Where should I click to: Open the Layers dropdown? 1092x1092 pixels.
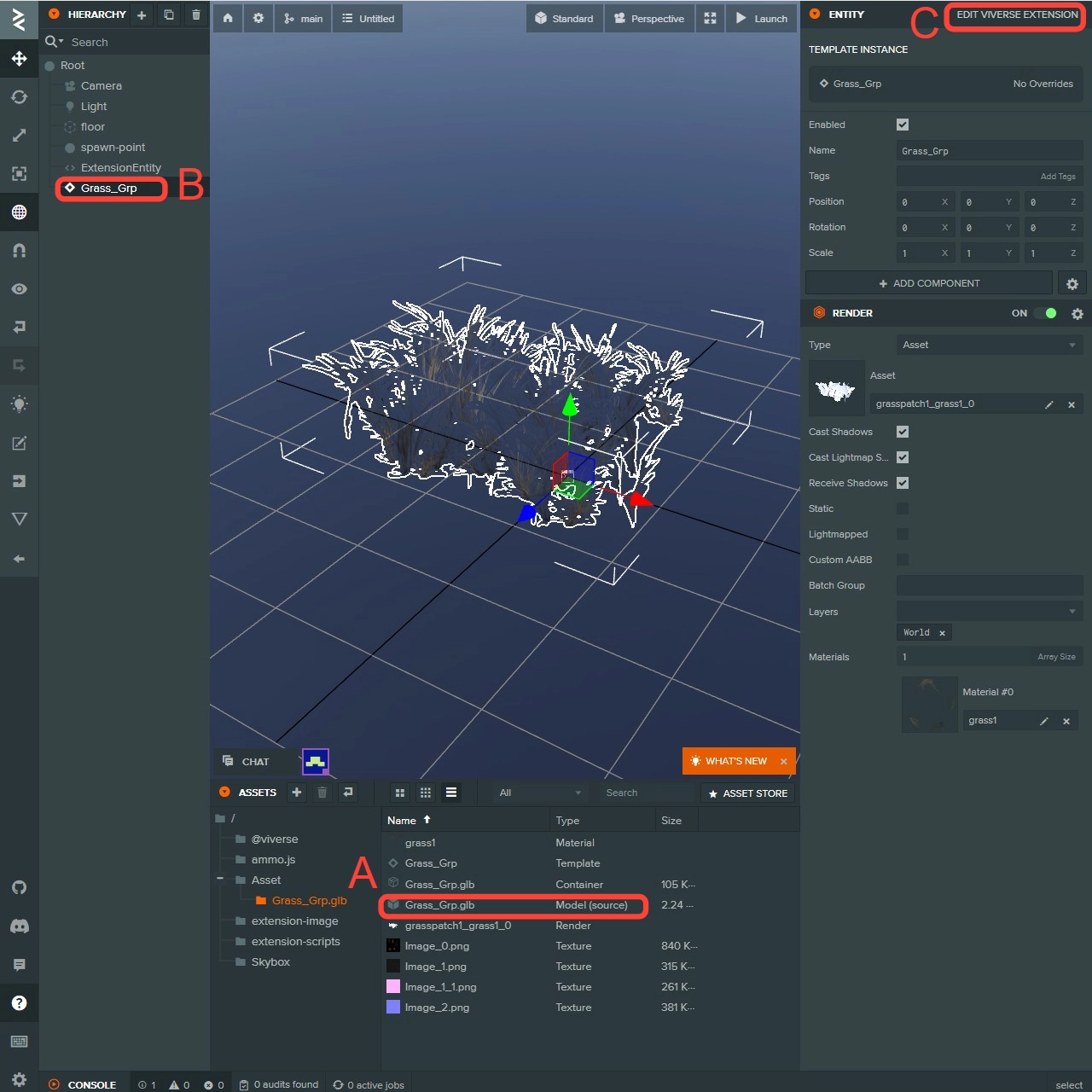(x=989, y=611)
